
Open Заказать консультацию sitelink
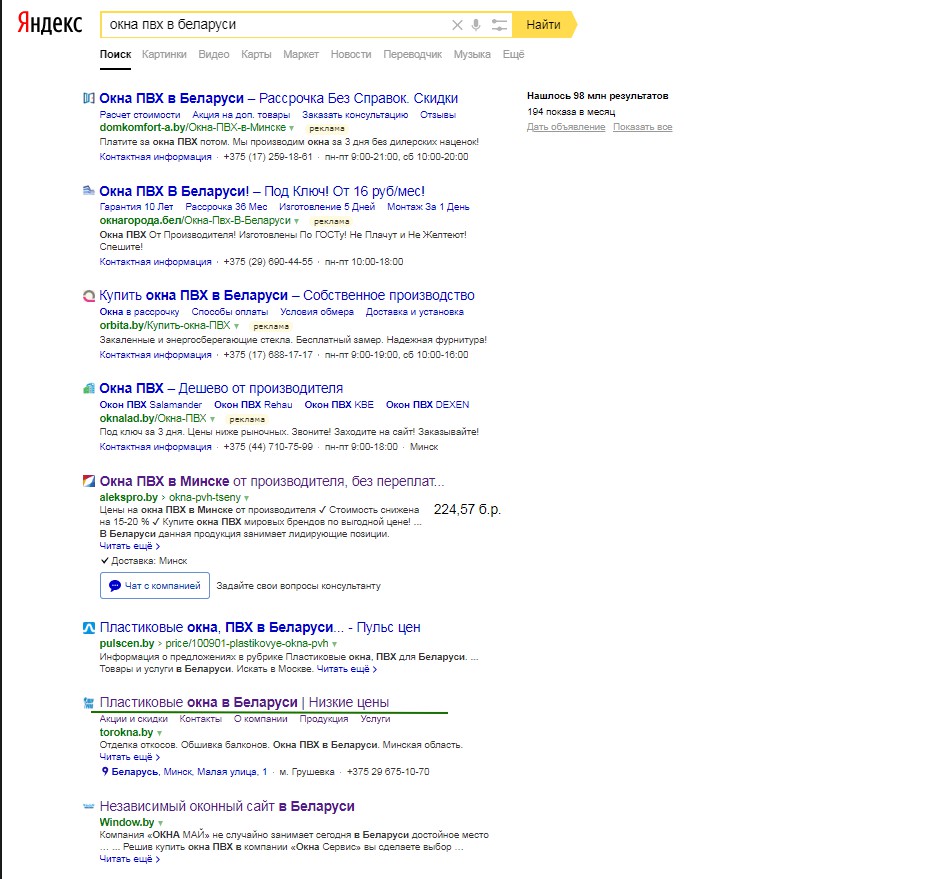(x=355, y=114)
